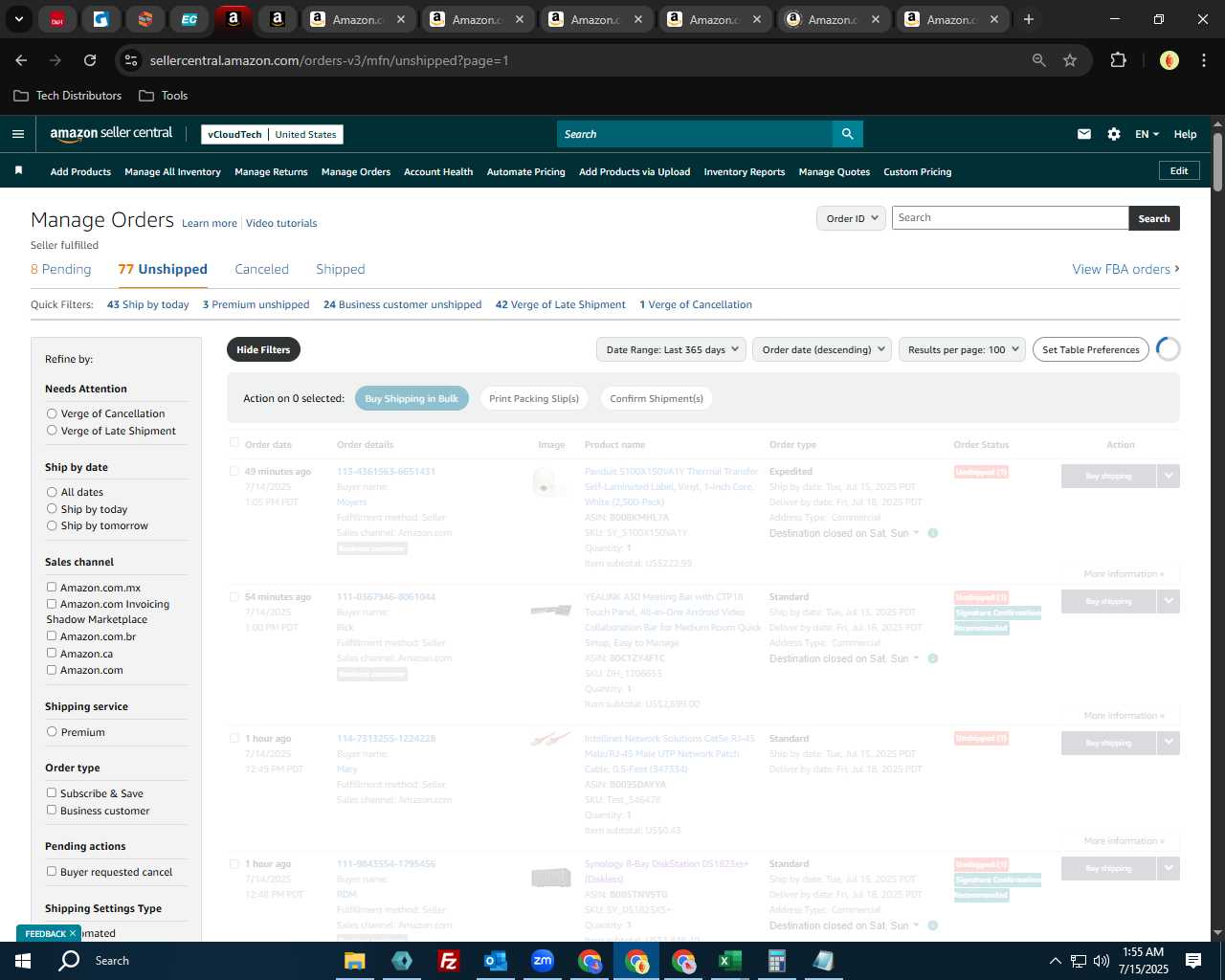Open the Date Range dropdown
Image resolution: width=1225 pixels, height=980 pixels.
point(671,349)
